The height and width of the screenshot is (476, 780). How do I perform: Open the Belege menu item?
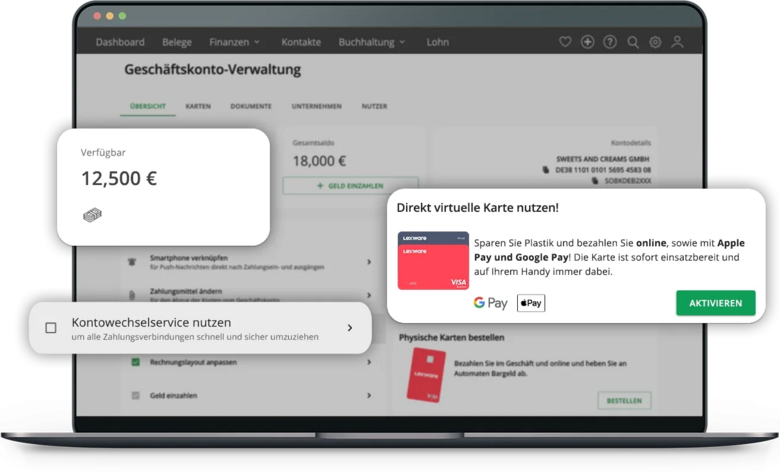point(176,42)
